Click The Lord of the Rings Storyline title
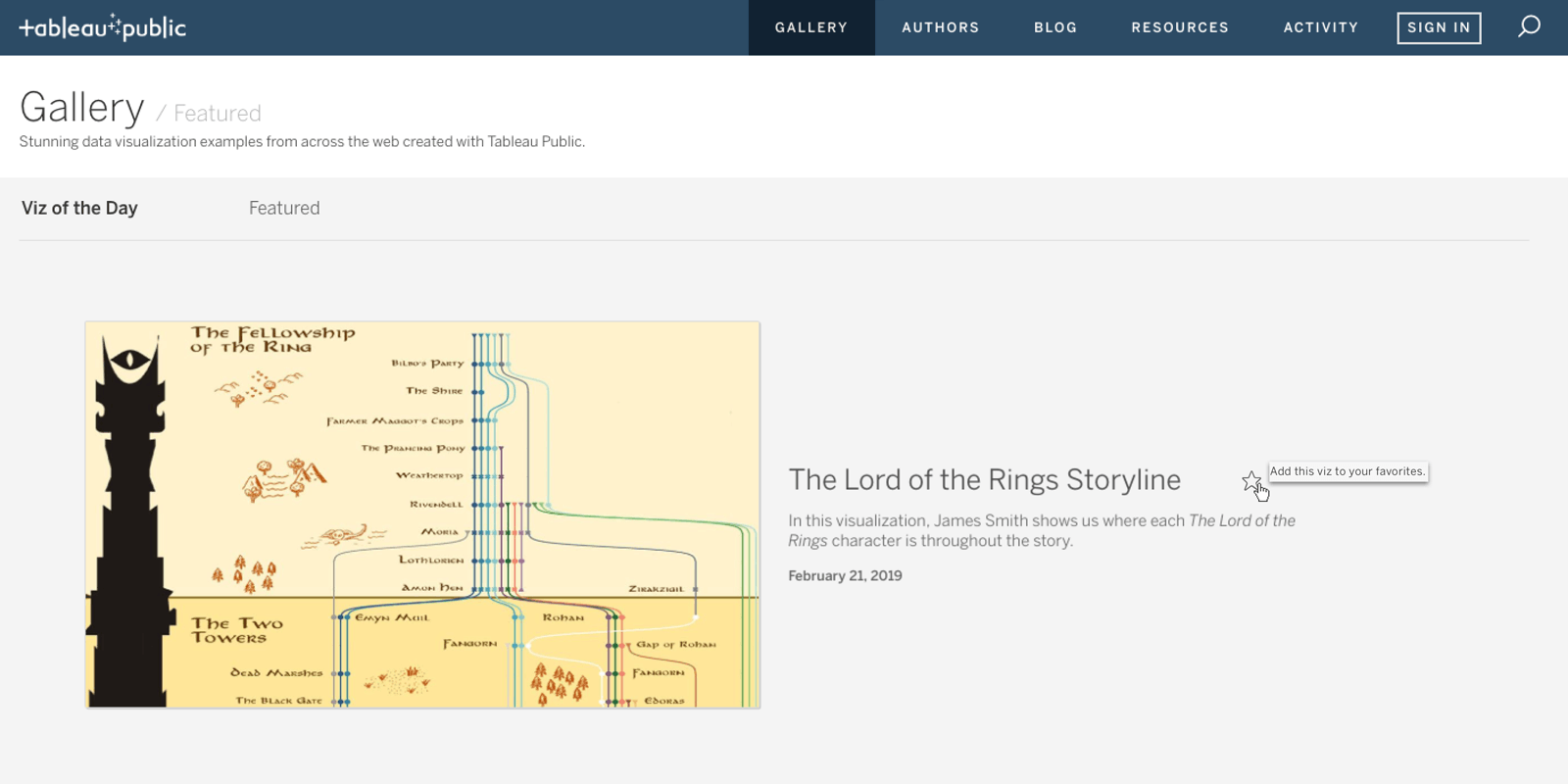Image resolution: width=1568 pixels, height=784 pixels. [984, 479]
